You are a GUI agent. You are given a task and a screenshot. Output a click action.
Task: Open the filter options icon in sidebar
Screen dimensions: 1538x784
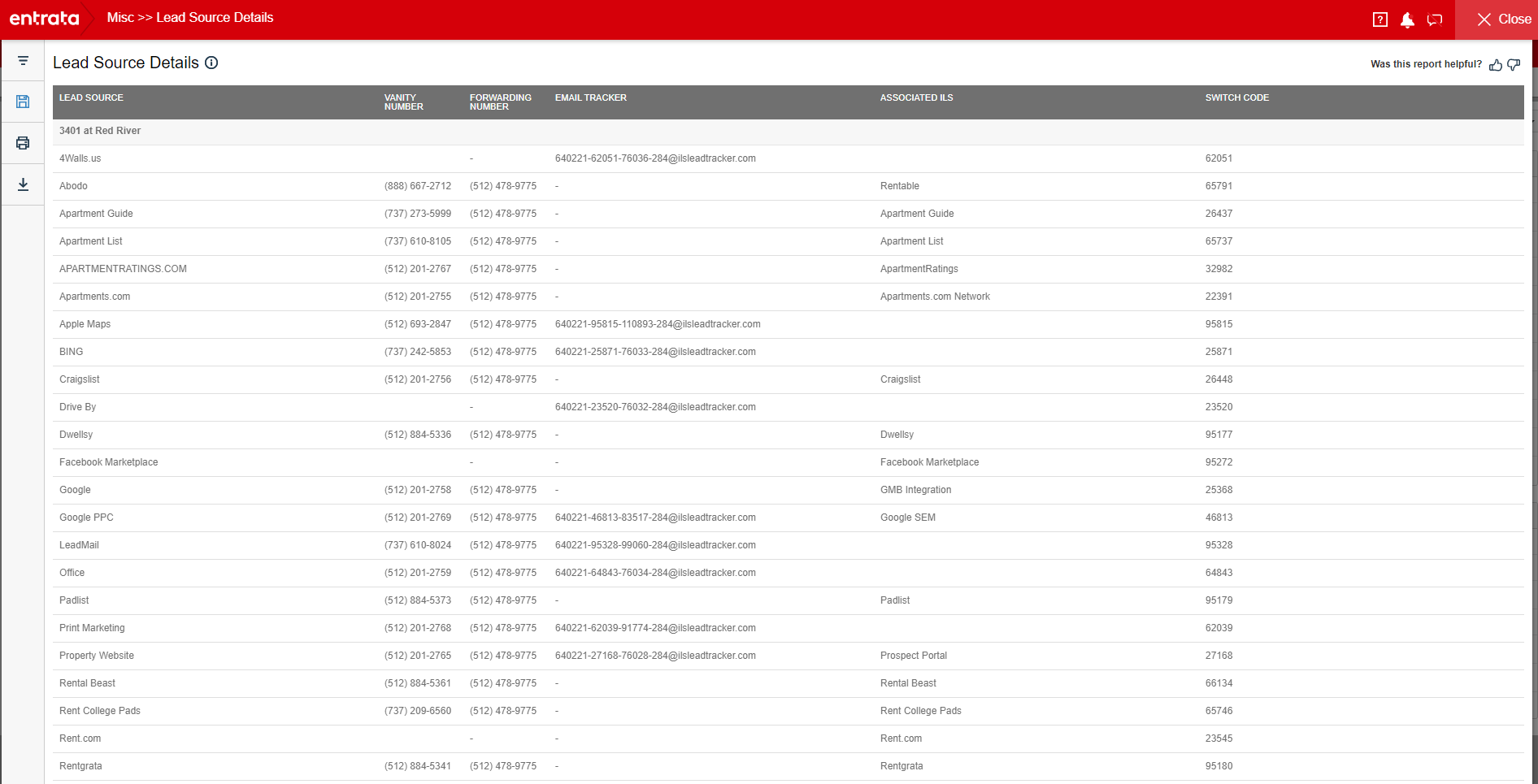(x=23, y=61)
